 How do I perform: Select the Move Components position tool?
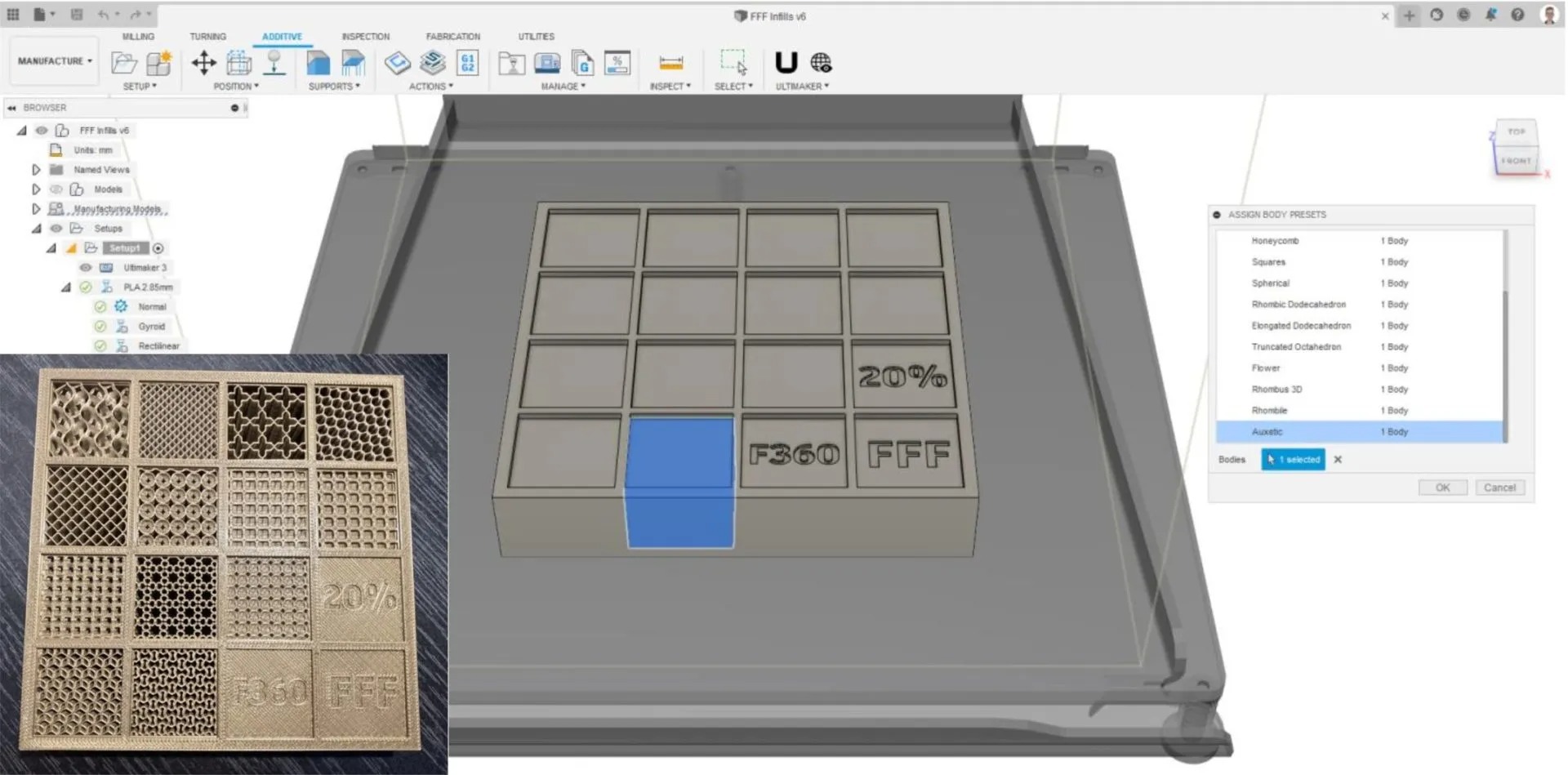(203, 63)
